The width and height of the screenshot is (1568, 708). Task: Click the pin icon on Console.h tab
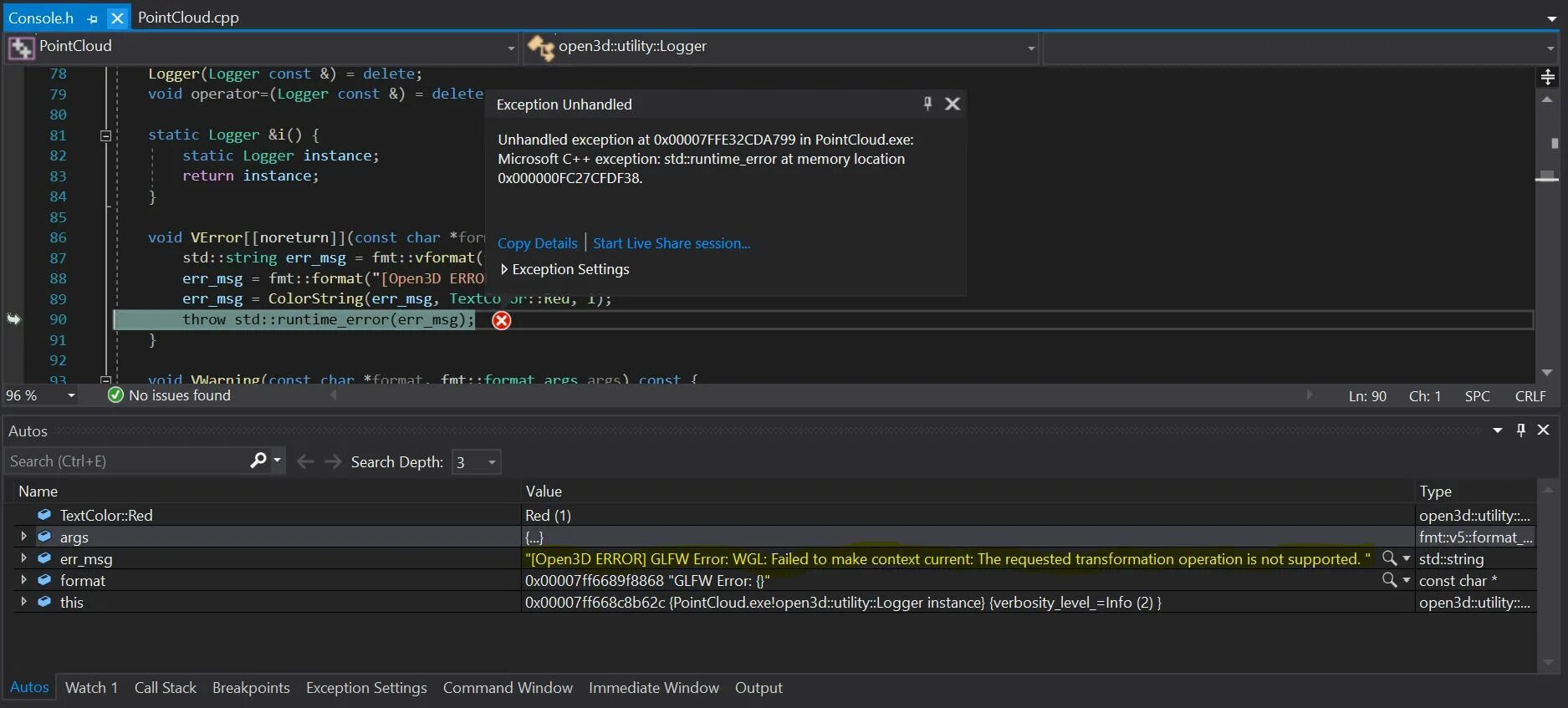[x=92, y=18]
